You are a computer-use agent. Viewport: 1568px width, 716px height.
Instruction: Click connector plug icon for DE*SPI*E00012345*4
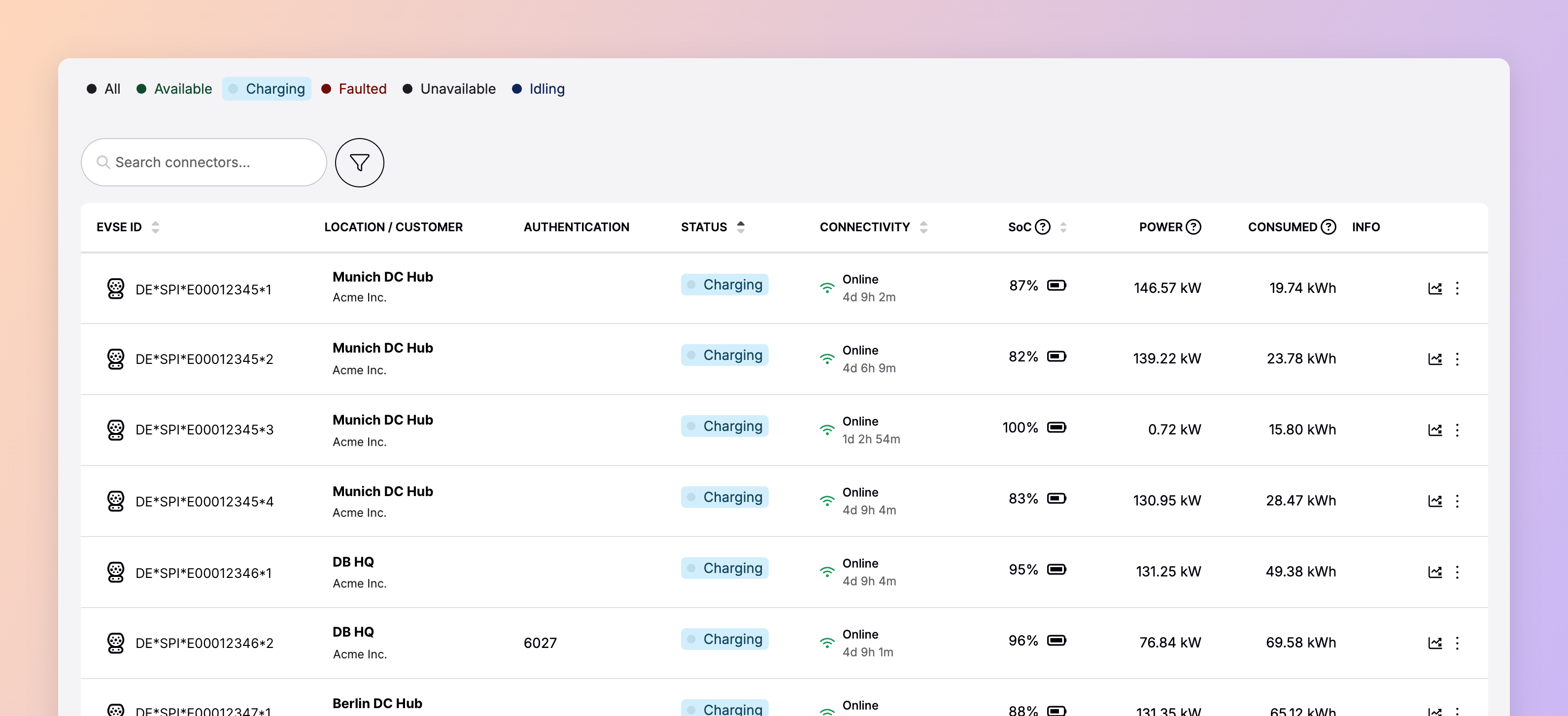(116, 501)
